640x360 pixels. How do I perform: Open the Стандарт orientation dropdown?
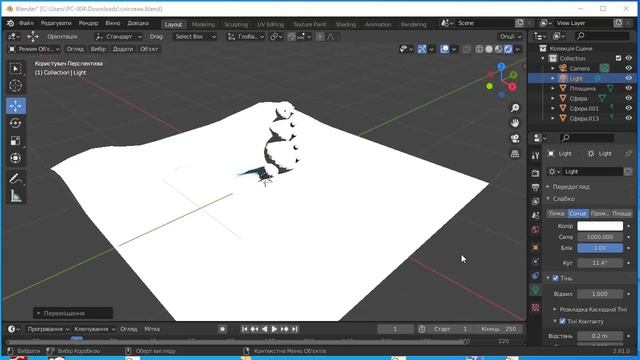coord(118,37)
